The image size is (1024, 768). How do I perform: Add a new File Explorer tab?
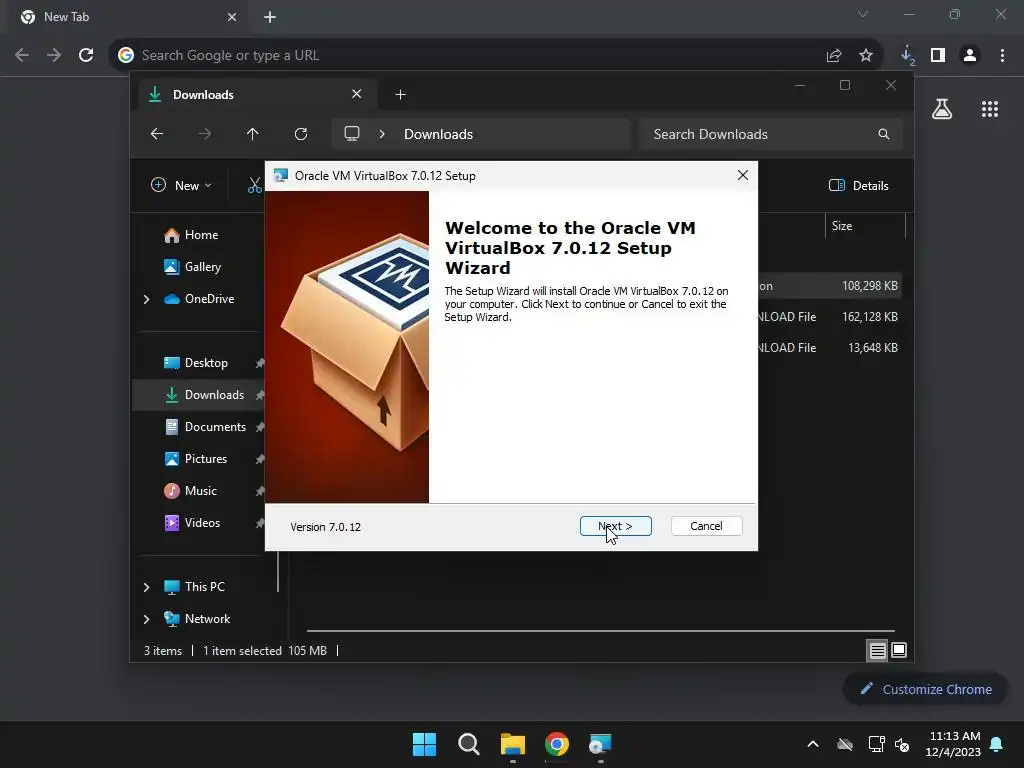tap(400, 95)
